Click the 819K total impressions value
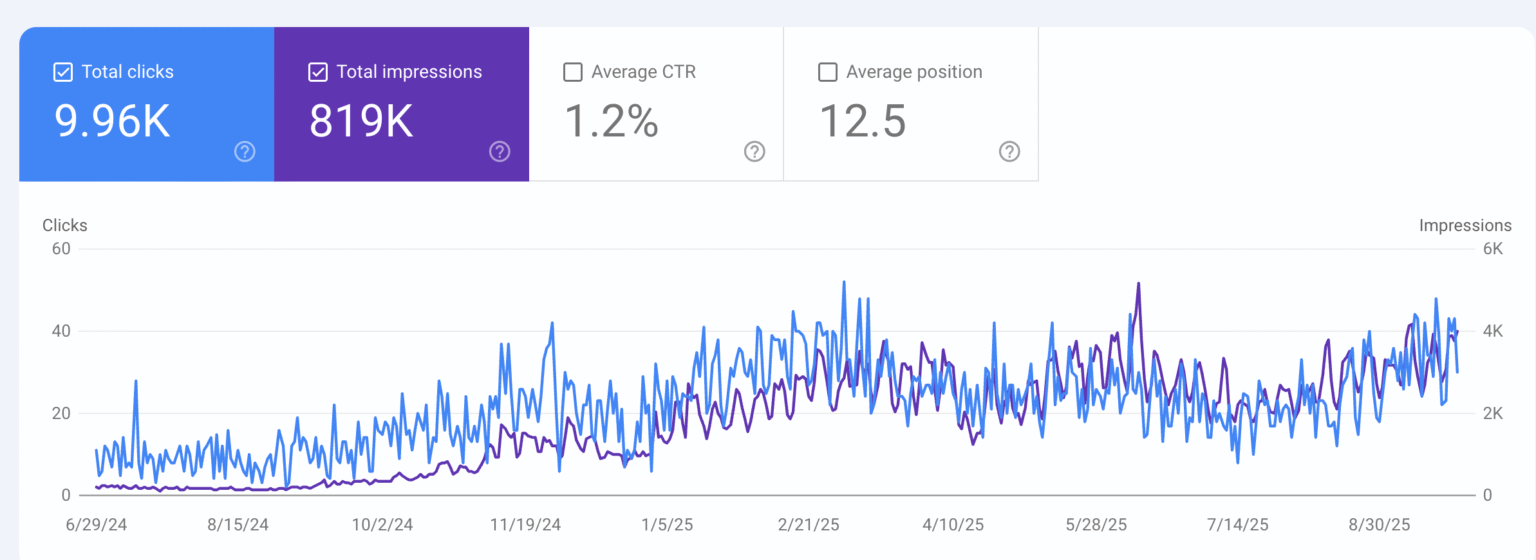The height and width of the screenshot is (560, 1536). [361, 121]
